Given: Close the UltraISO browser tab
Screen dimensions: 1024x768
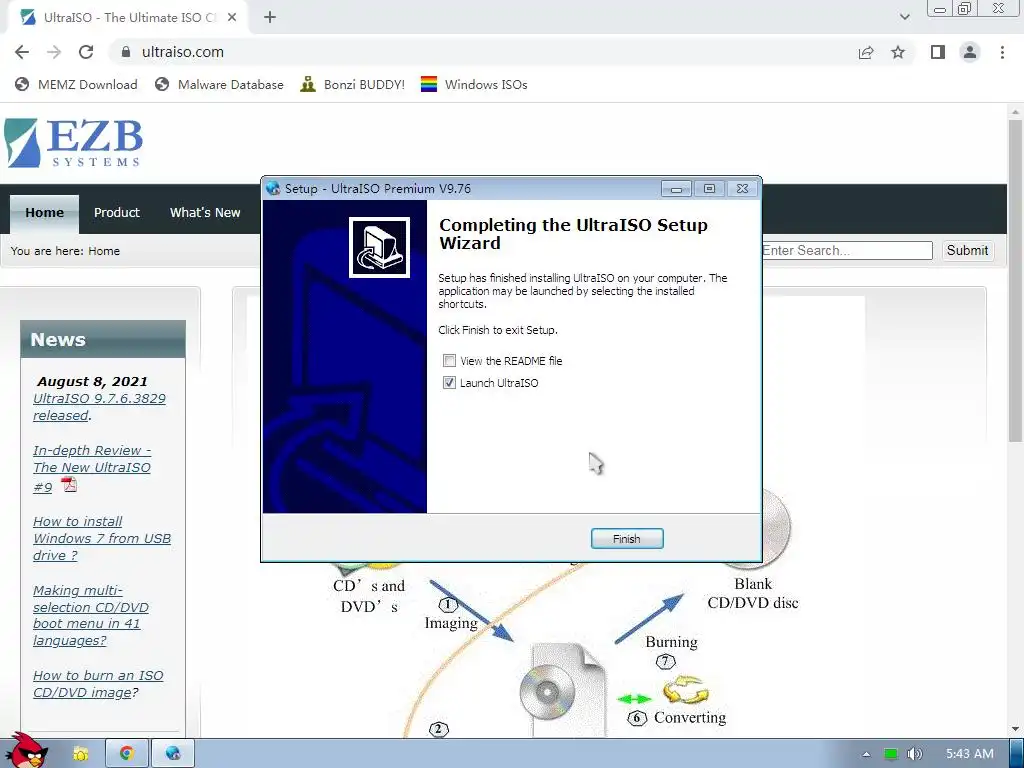Looking at the screenshot, I should (x=232, y=18).
